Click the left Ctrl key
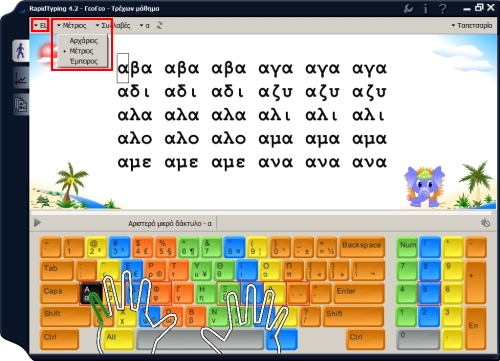500x361 pixels. click(x=59, y=339)
